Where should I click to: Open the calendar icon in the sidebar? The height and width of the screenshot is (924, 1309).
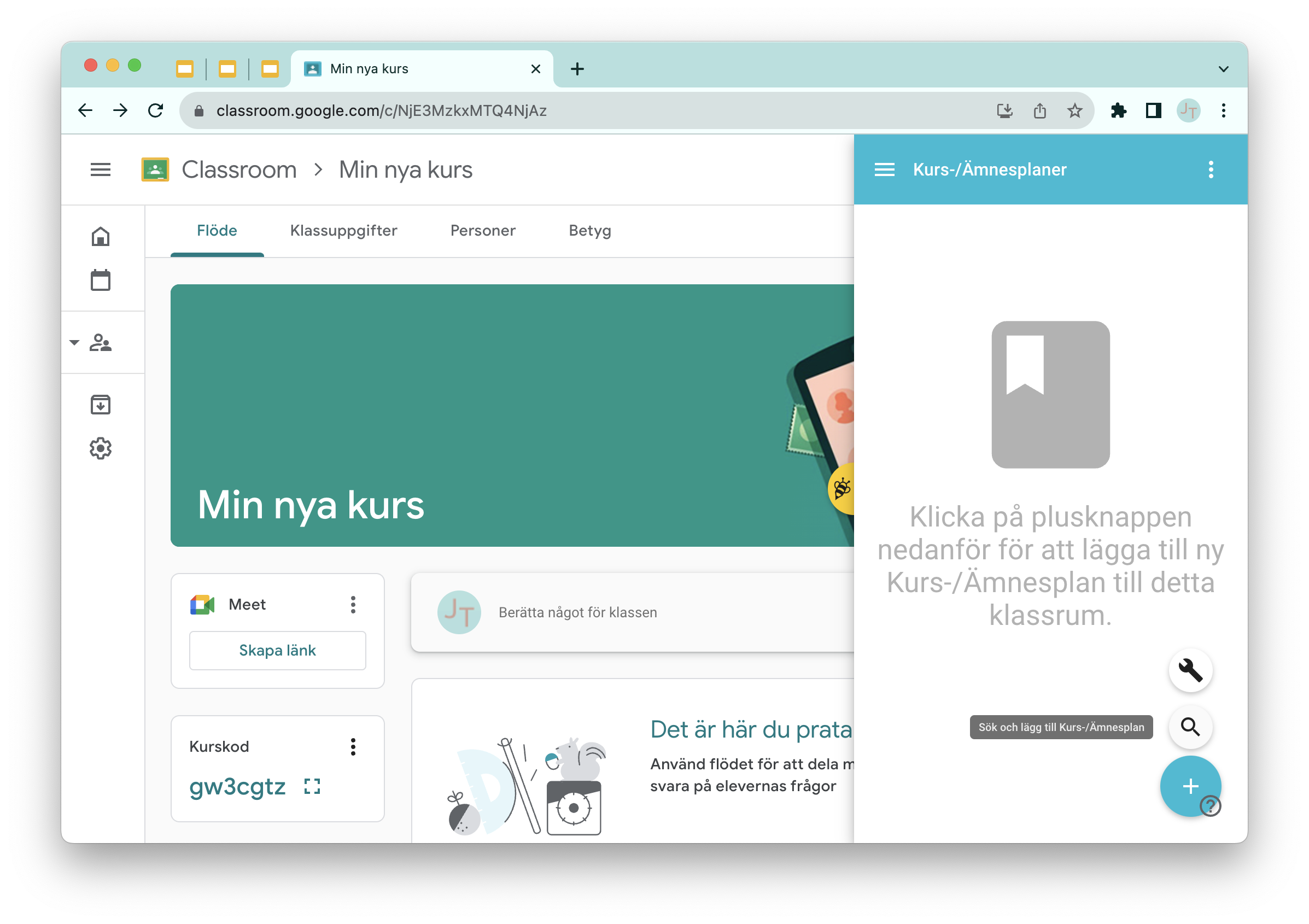coord(101,280)
